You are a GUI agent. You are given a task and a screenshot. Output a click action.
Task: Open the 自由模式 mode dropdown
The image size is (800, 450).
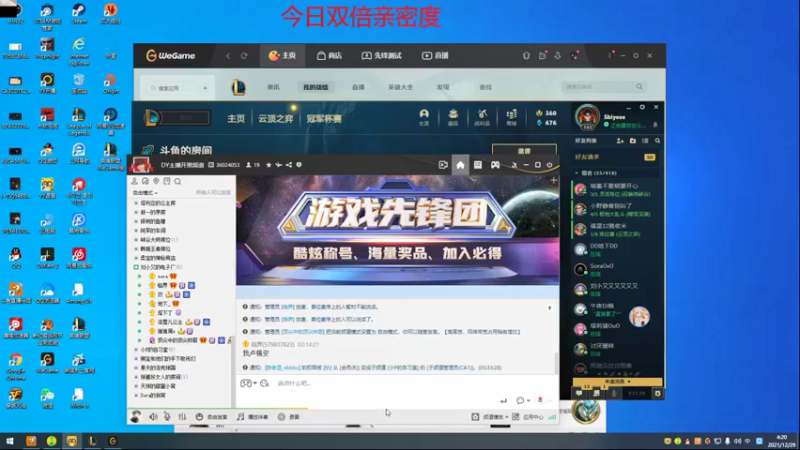pyautogui.click(x=145, y=193)
